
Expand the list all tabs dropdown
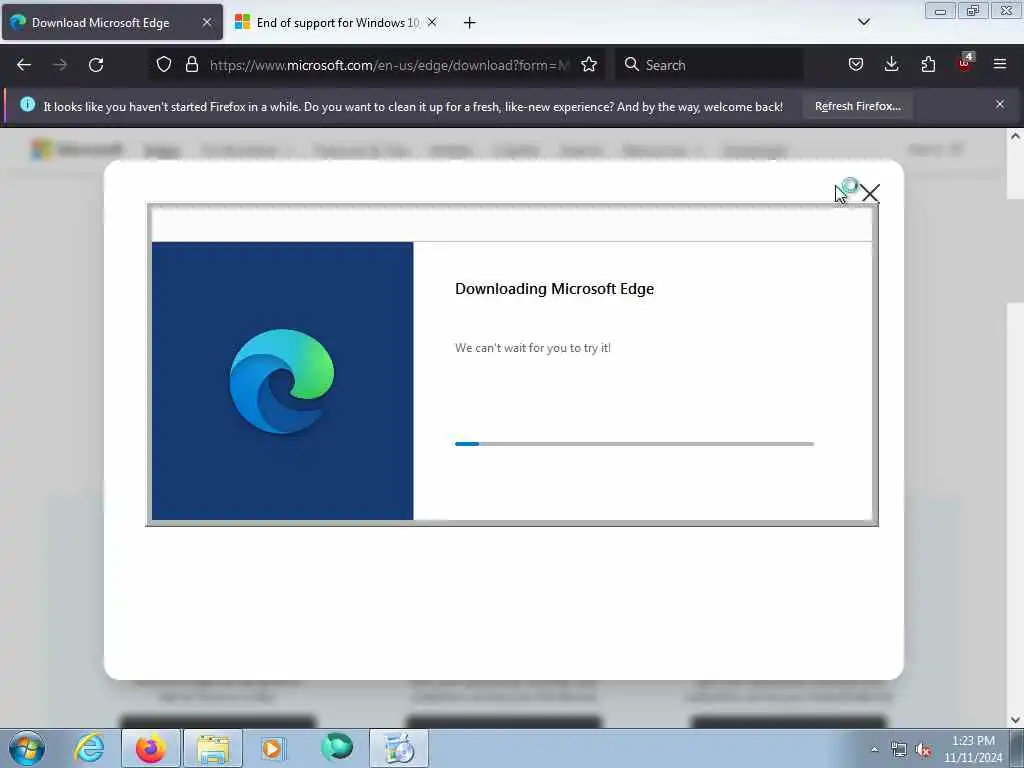click(x=863, y=22)
